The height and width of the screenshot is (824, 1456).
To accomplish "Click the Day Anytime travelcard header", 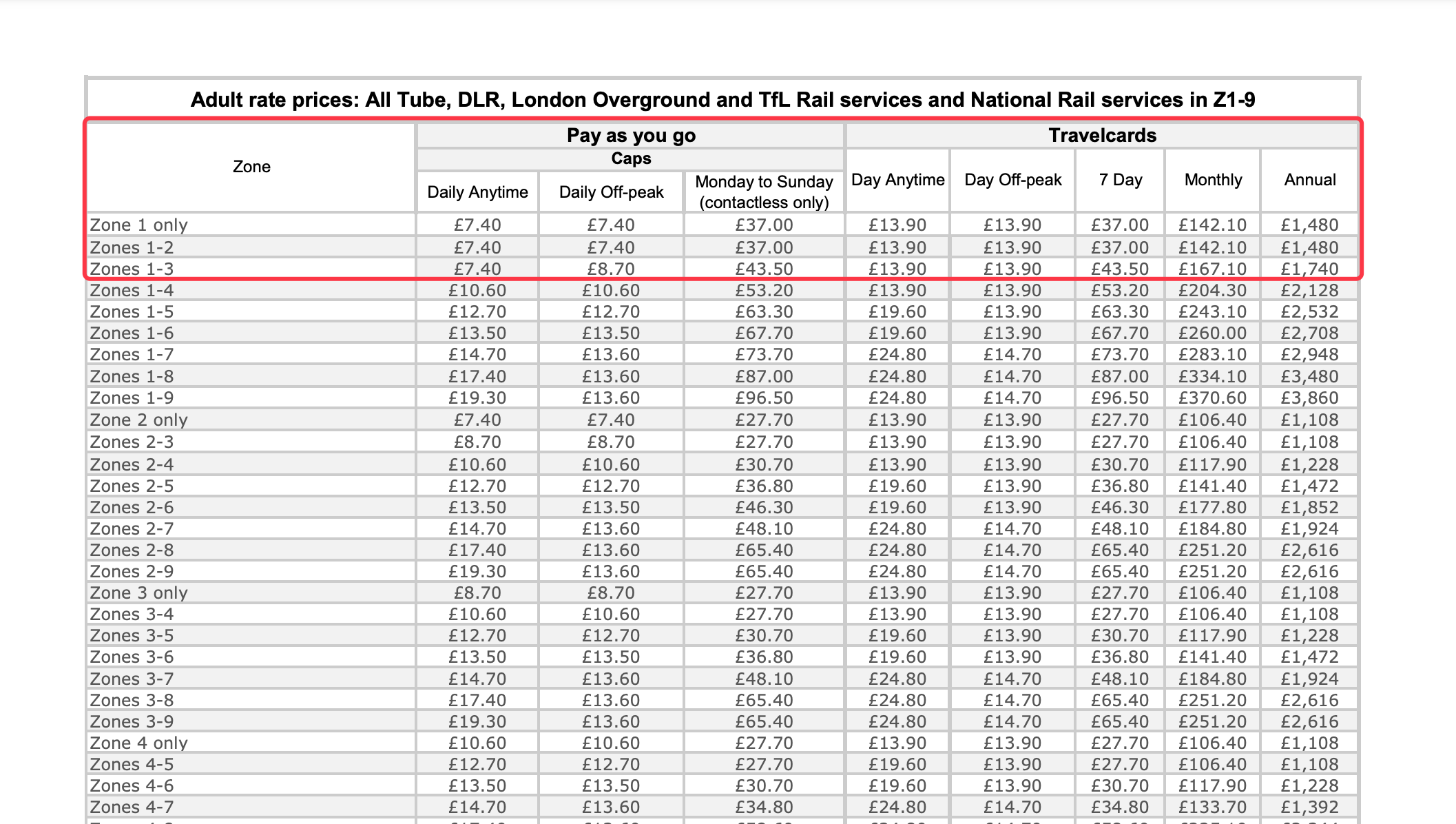I will 897,180.
